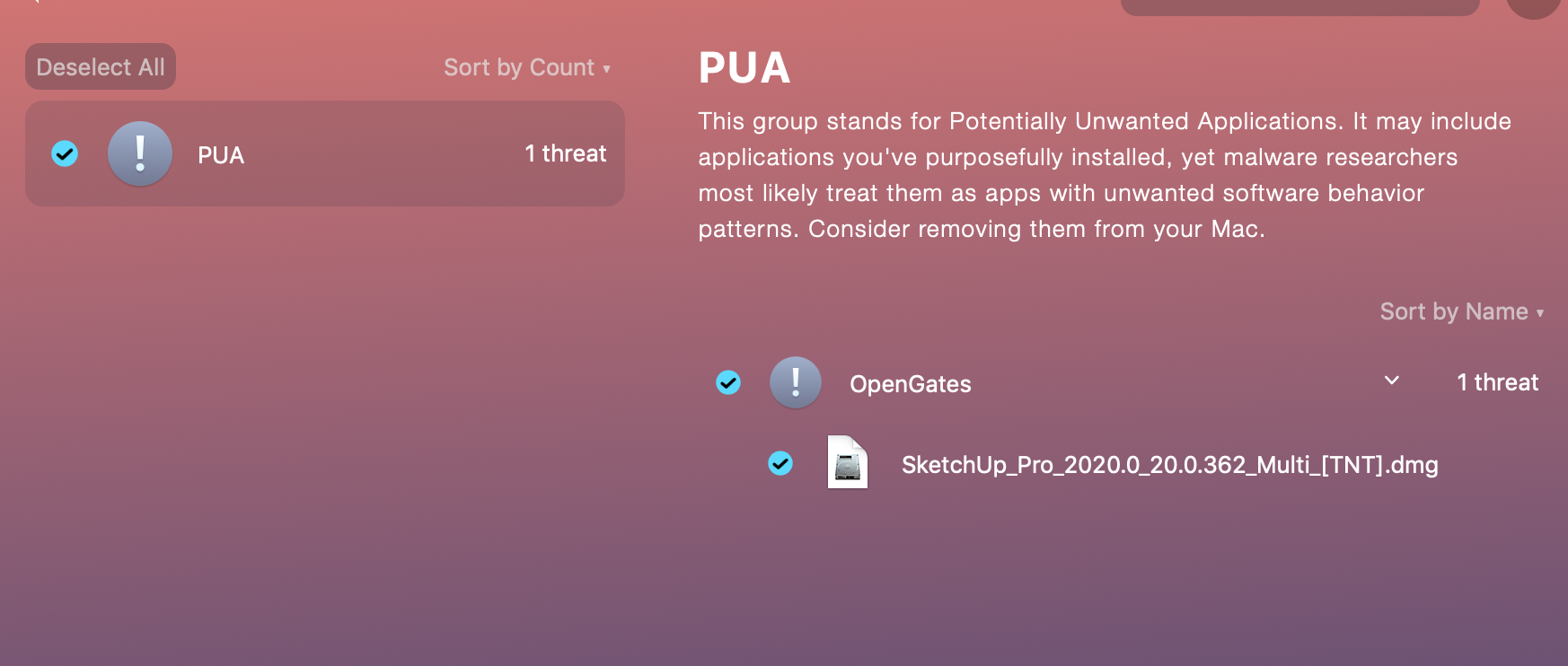Uncheck the PUA group checkbox
Image resolution: width=1568 pixels, height=666 pixels.
[65, 153]
